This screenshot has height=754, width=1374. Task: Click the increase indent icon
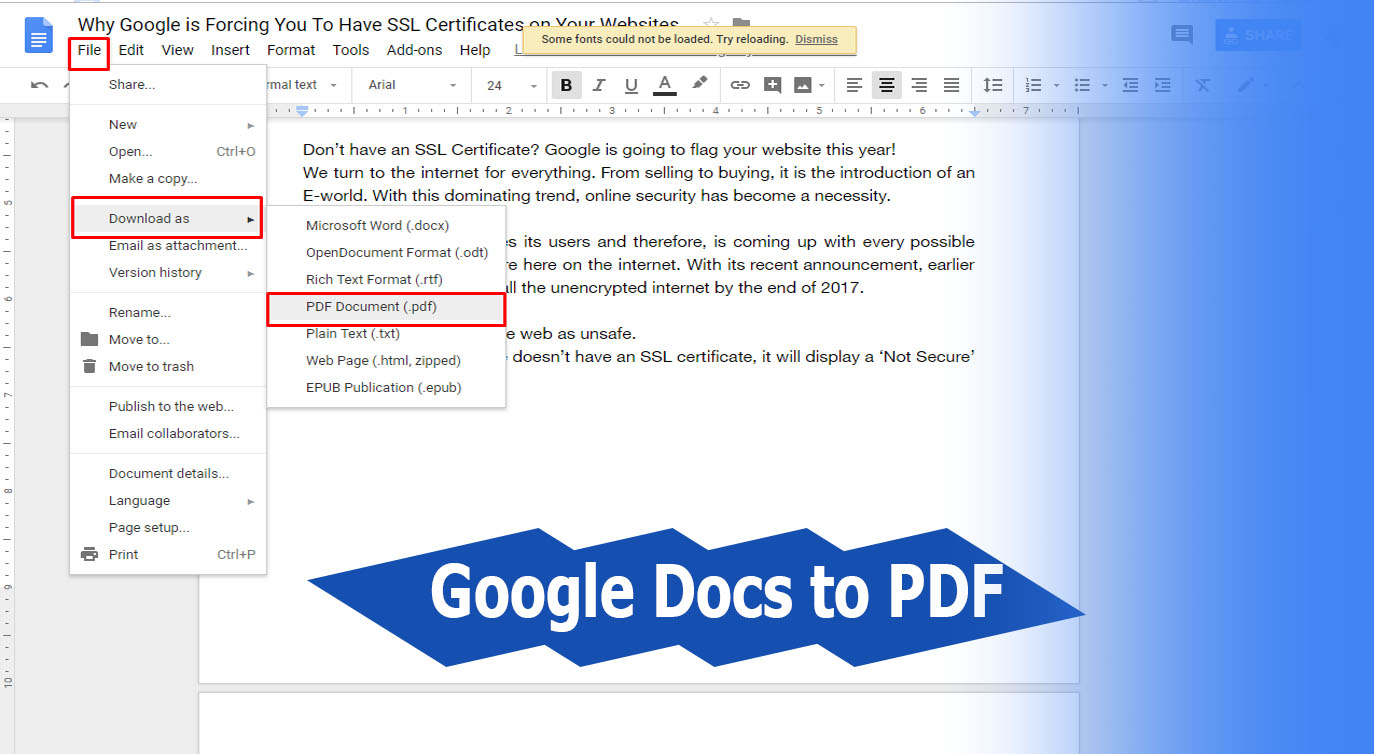click(1162, 85)
